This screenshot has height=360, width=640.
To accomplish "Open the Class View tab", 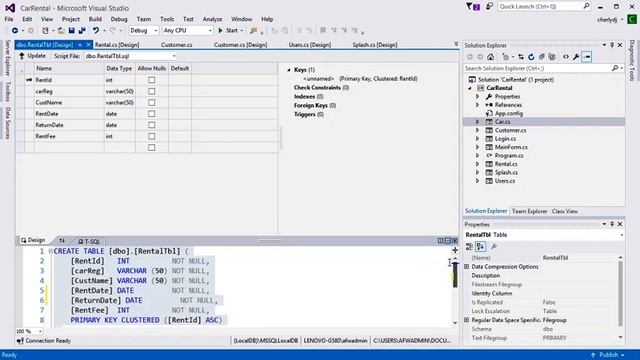I will [x=564, y=211].
